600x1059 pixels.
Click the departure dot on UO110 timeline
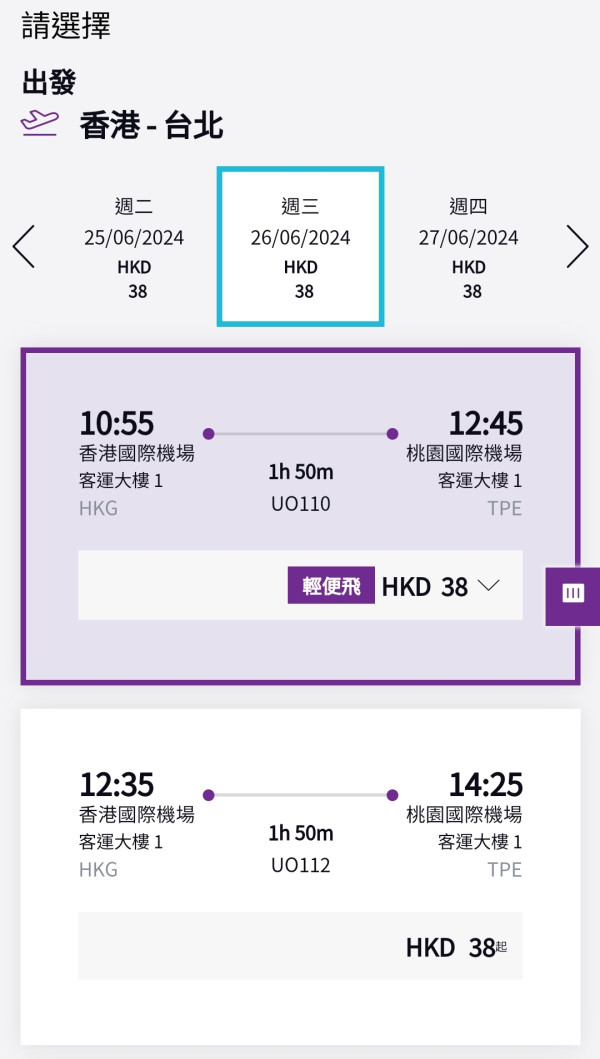point(208,434)
